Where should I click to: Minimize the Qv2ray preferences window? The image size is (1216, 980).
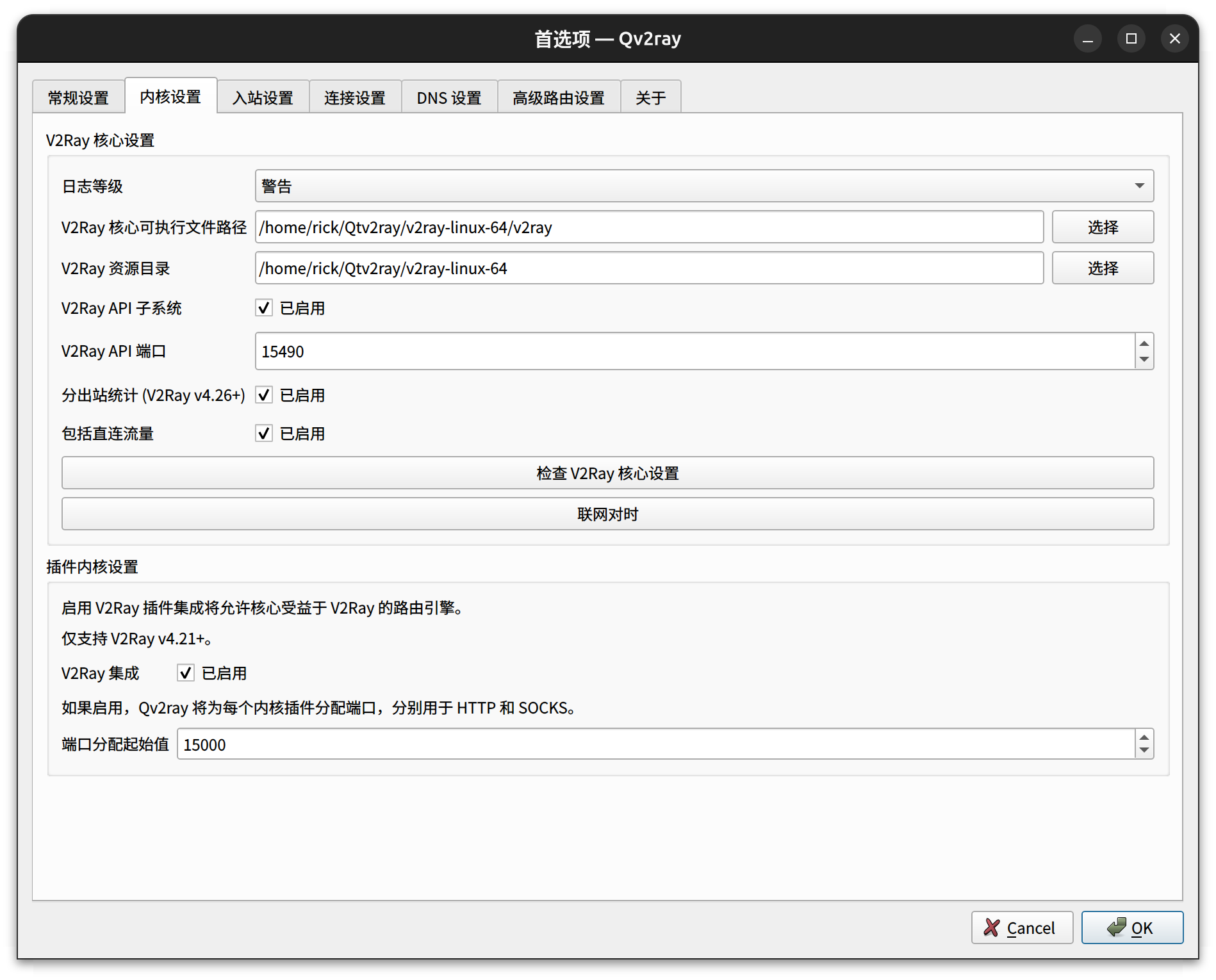click(1088, 39)
